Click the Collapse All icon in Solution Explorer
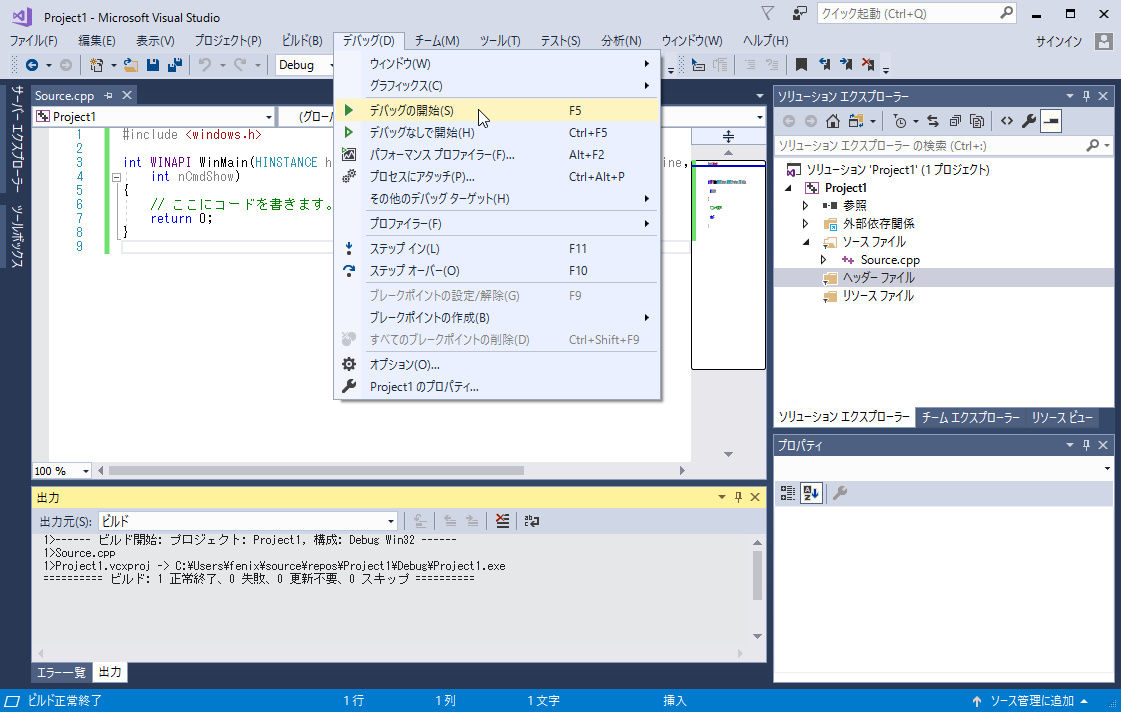This screenshot has height=712, width=1121. (x=955, y=122)
